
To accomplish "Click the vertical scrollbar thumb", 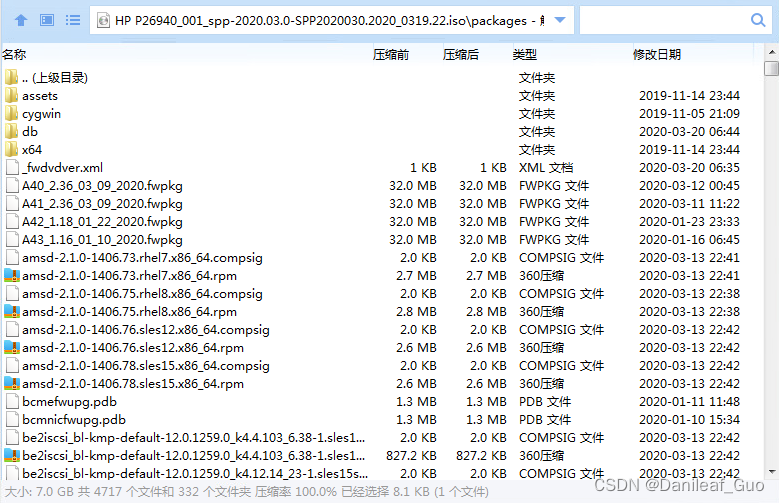I will [x=772, y=68].
